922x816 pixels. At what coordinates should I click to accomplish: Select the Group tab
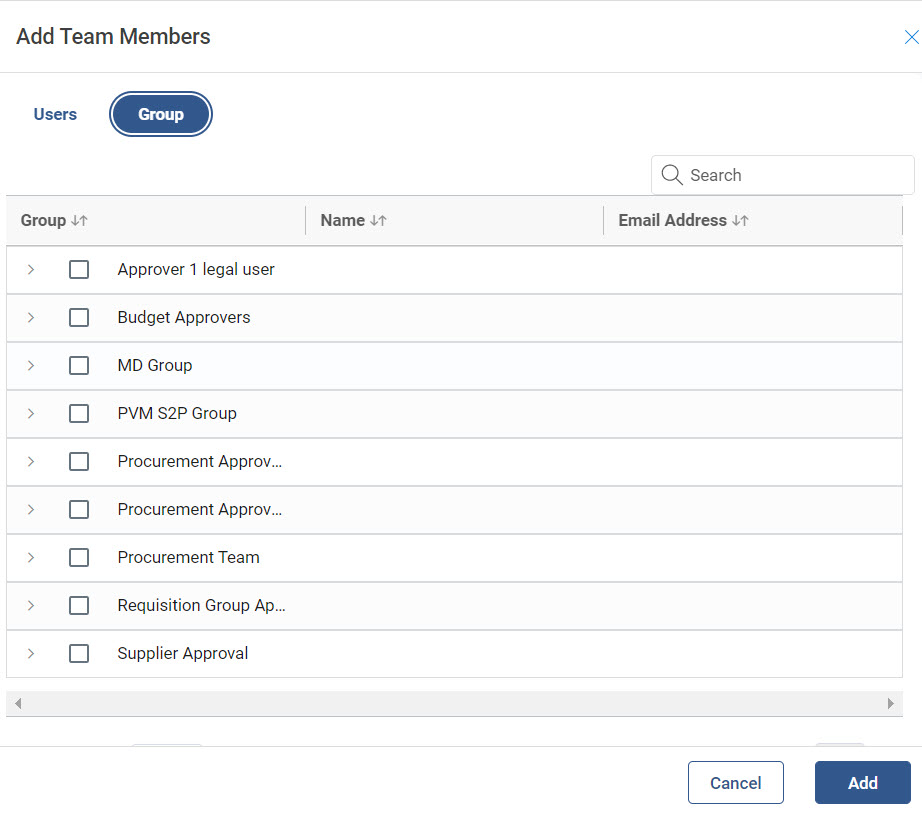click(x=161, y=115)
